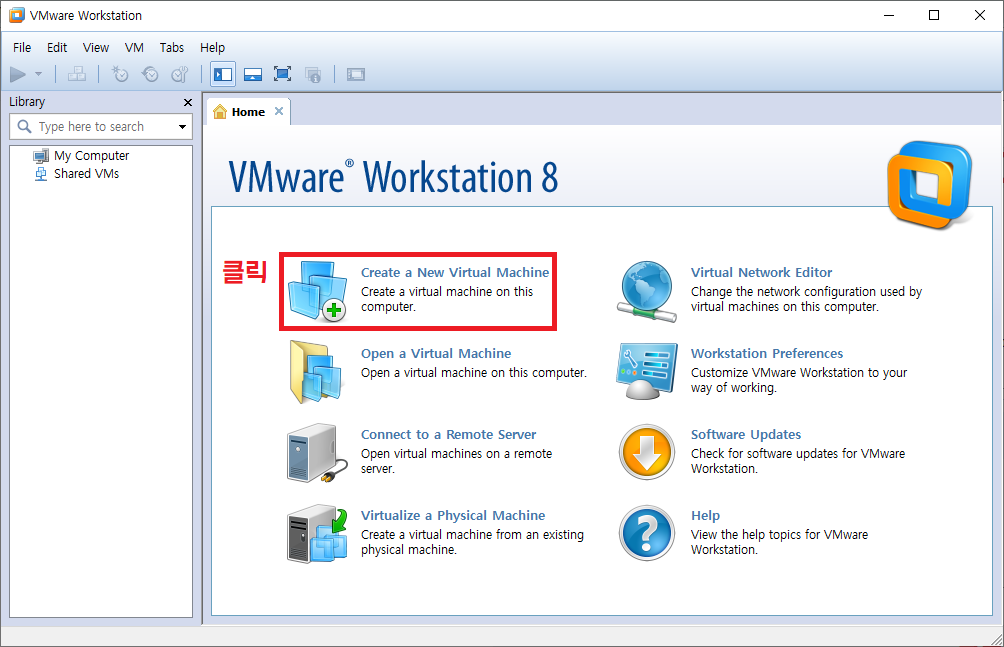The height and width of the screenshot is (647, 1004).
Task: Click the Power On play toolbar button
Action: (x=18, y=74)
